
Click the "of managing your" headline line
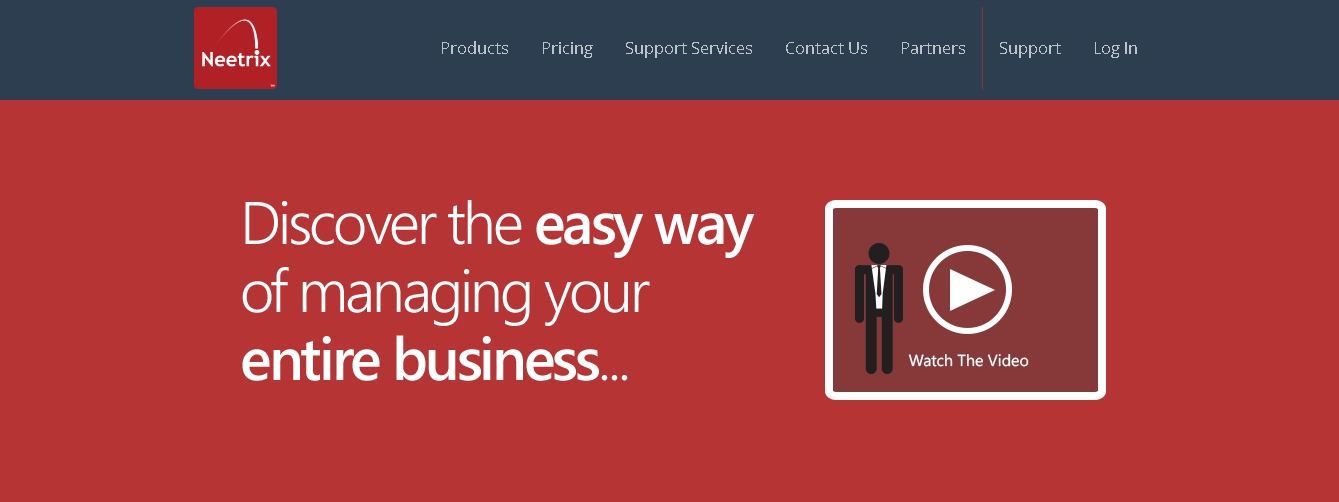pyautogui.click(x=445, y=294)
